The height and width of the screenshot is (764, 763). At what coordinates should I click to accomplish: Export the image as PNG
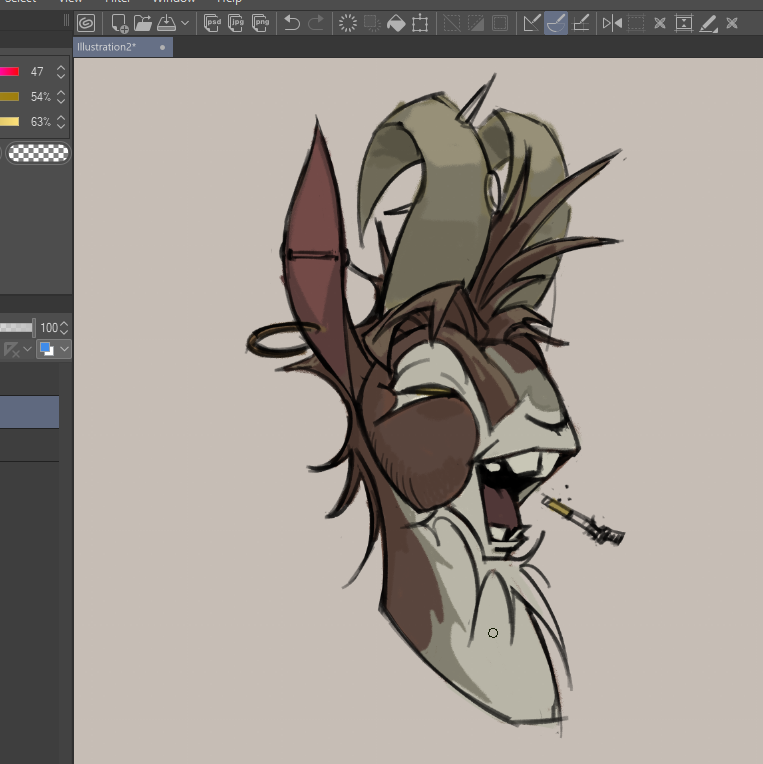click(260, 23)
